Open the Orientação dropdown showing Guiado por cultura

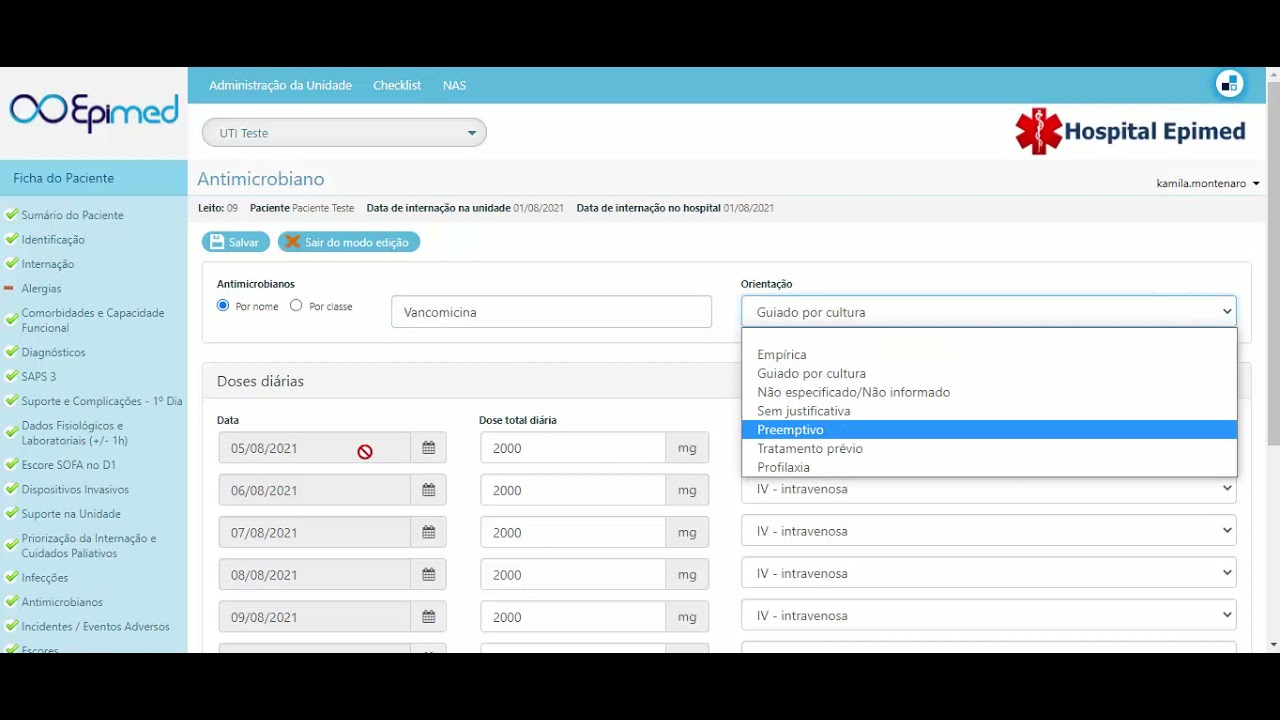988,312
